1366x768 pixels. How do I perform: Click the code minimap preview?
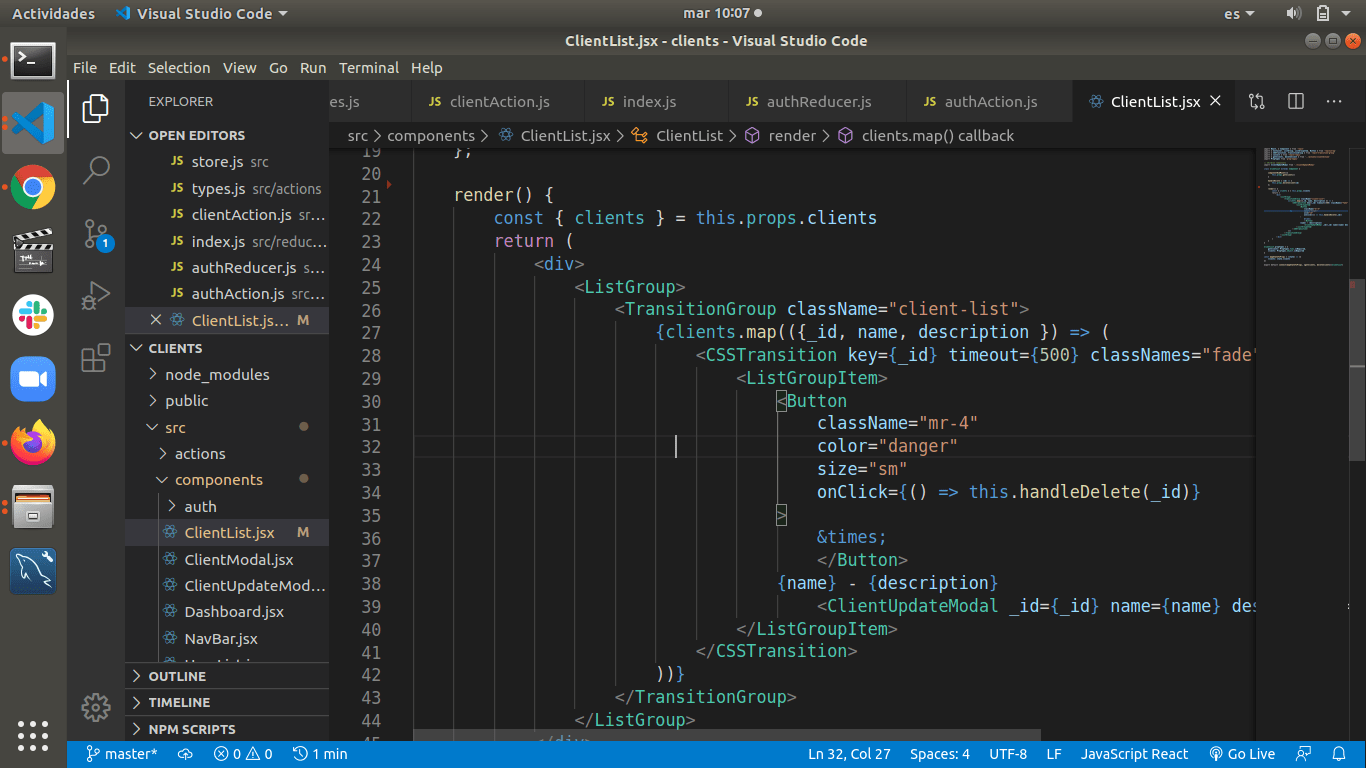coord(1302,205)
